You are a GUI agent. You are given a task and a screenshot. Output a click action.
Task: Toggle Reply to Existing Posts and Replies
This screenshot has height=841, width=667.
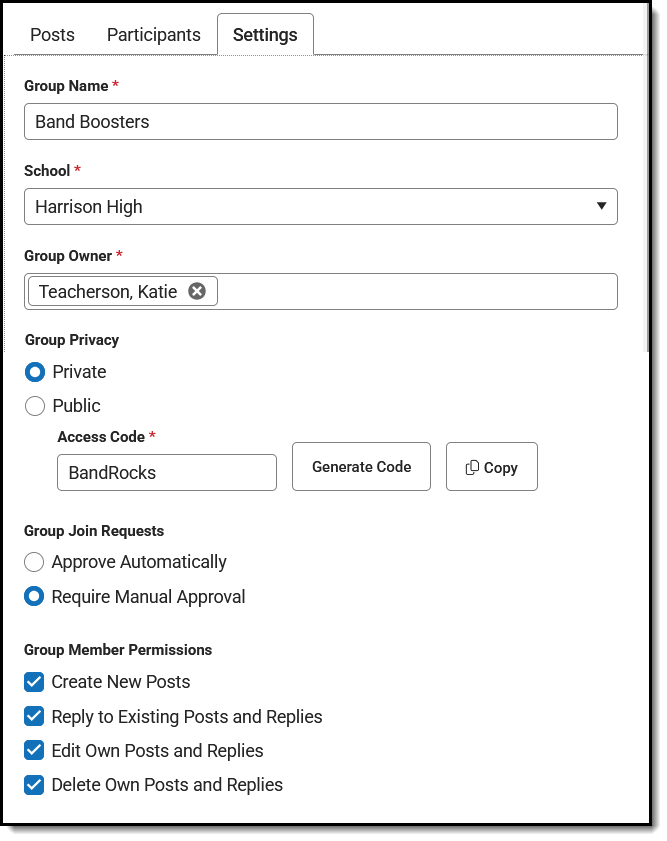tap(34, 716)
